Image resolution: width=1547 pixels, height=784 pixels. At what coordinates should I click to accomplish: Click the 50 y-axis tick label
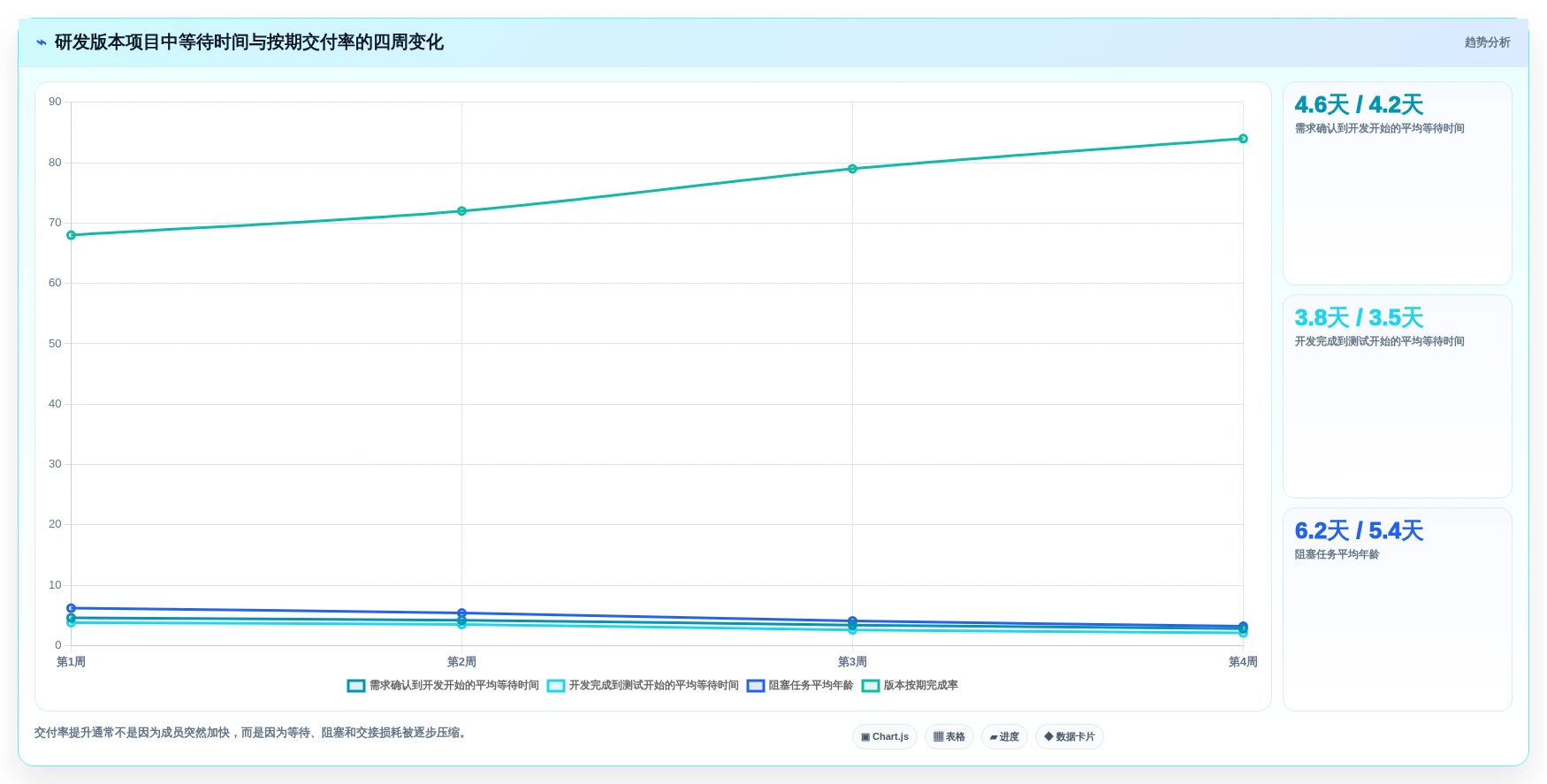[55, 344]
